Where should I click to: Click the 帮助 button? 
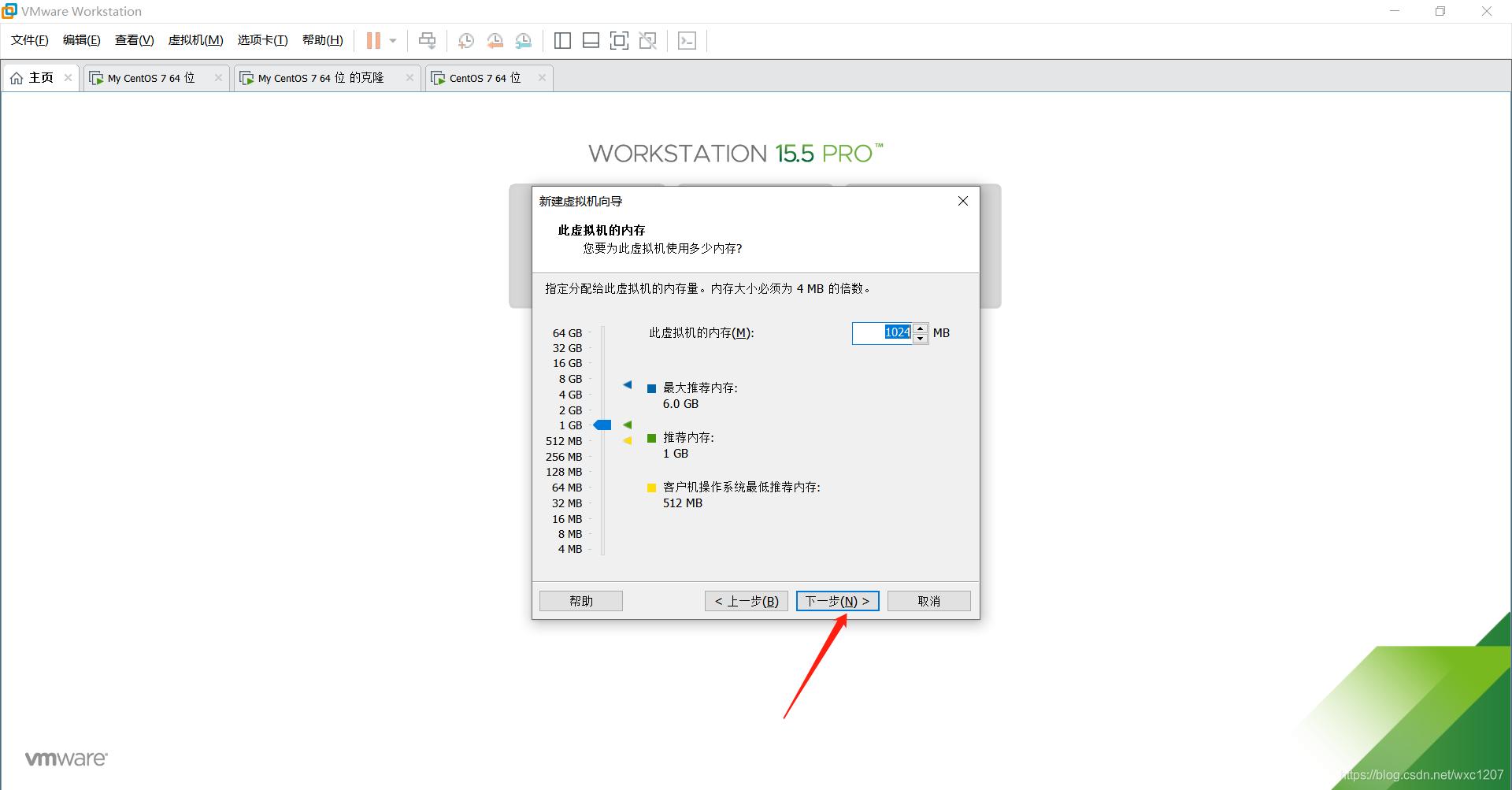coord(581,601)
